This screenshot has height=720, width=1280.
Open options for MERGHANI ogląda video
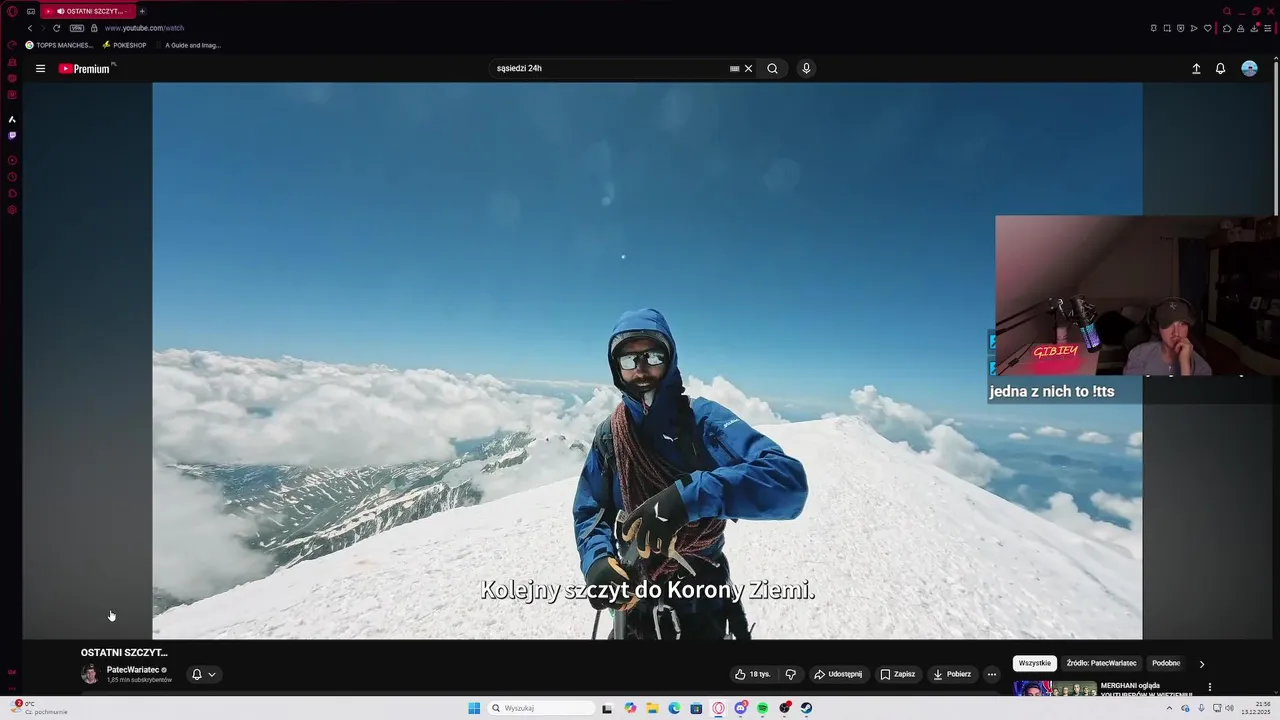tap(1209, 687)
